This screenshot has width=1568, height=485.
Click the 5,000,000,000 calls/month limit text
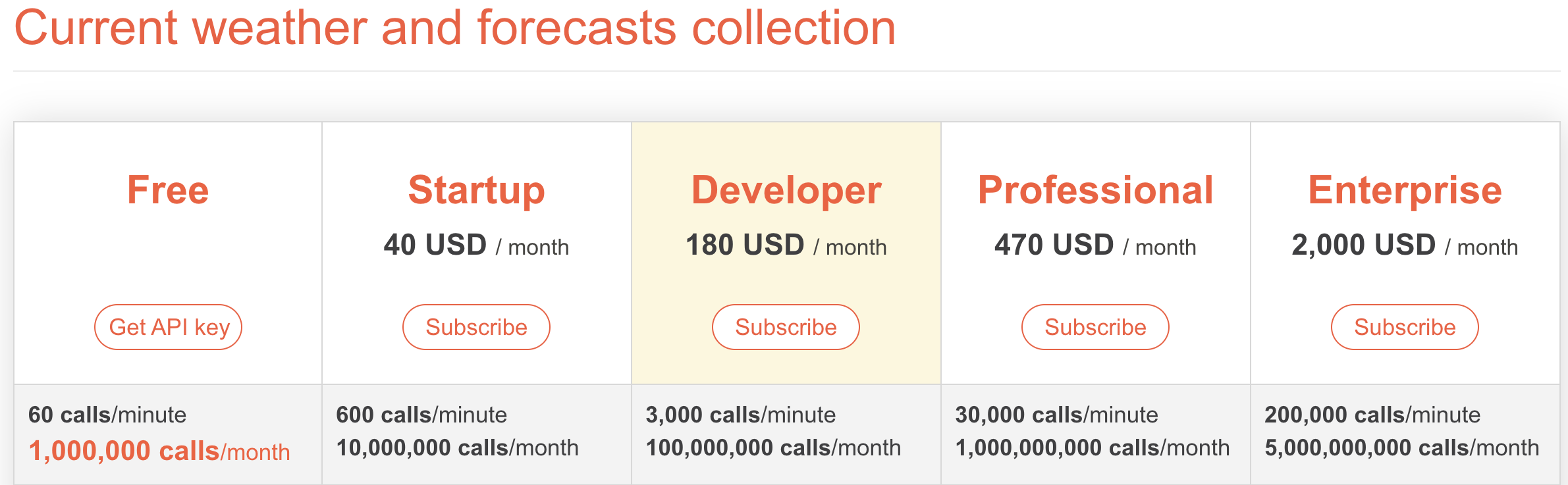pos(1402,447)
